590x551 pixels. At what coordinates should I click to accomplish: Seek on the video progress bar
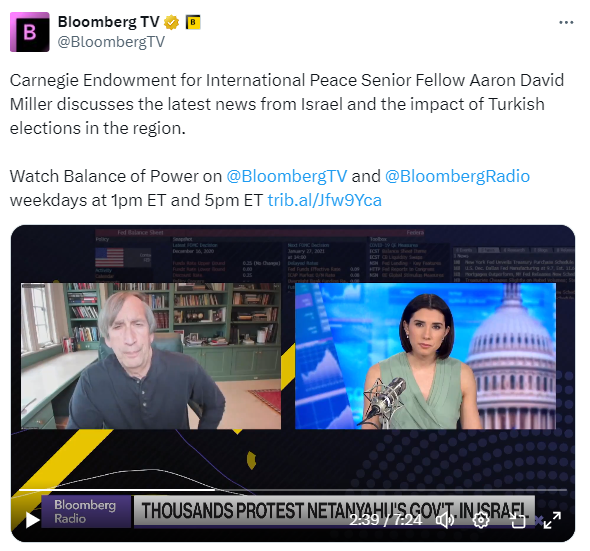pyautogui.click(x=293, y=490)
